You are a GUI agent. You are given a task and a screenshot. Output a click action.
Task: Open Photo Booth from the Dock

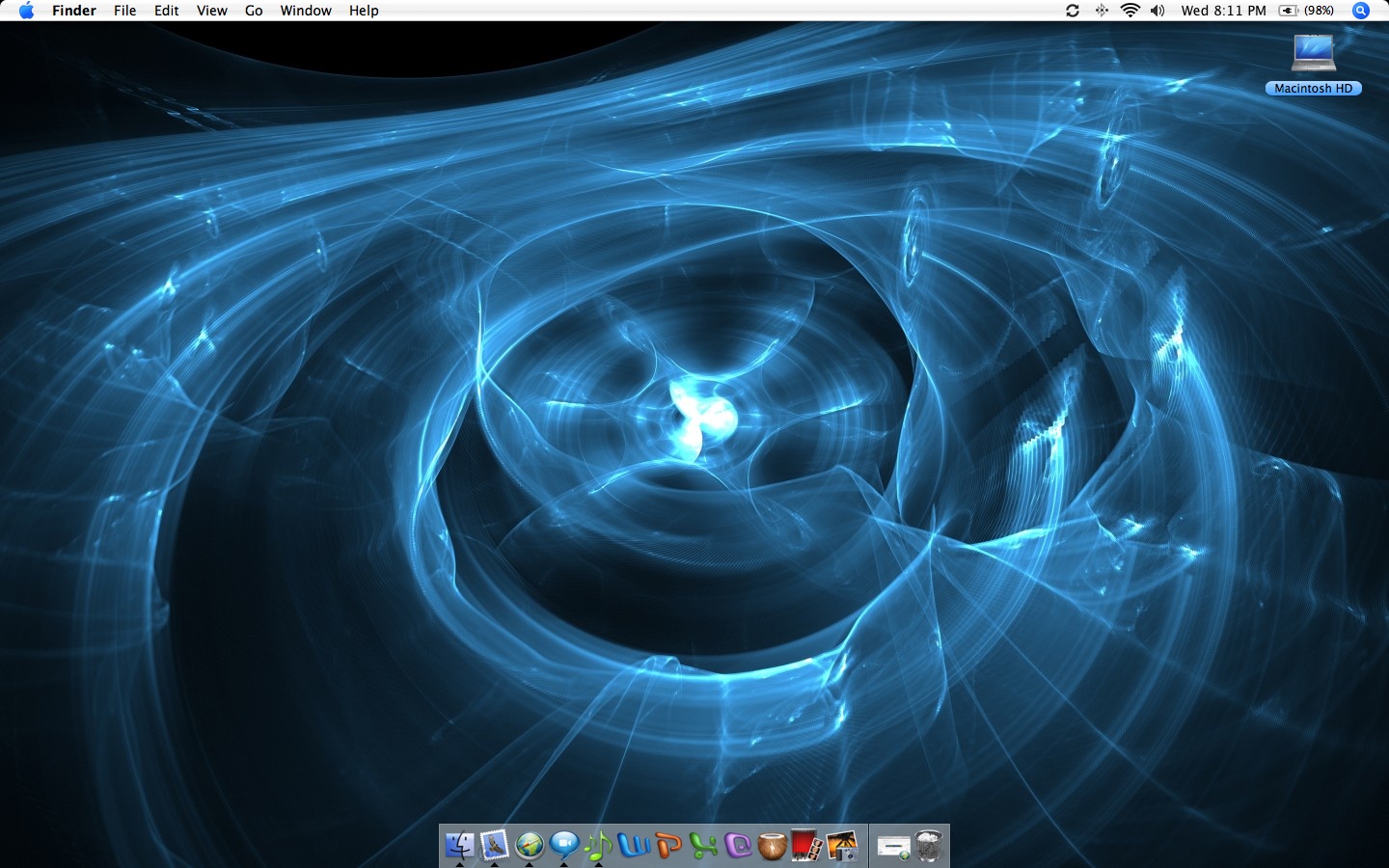click(x=806, y=846)
